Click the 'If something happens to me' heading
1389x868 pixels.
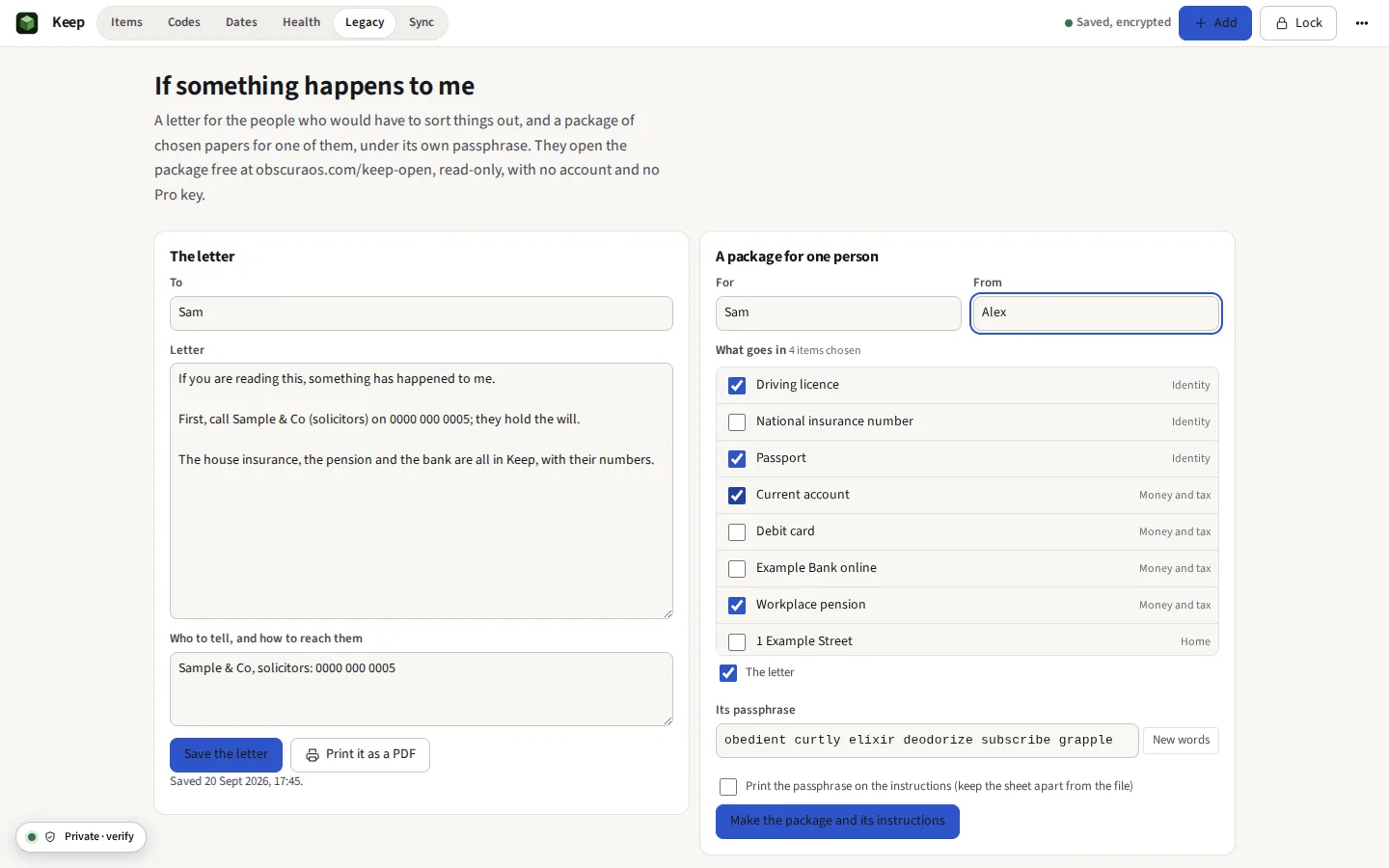314,86
